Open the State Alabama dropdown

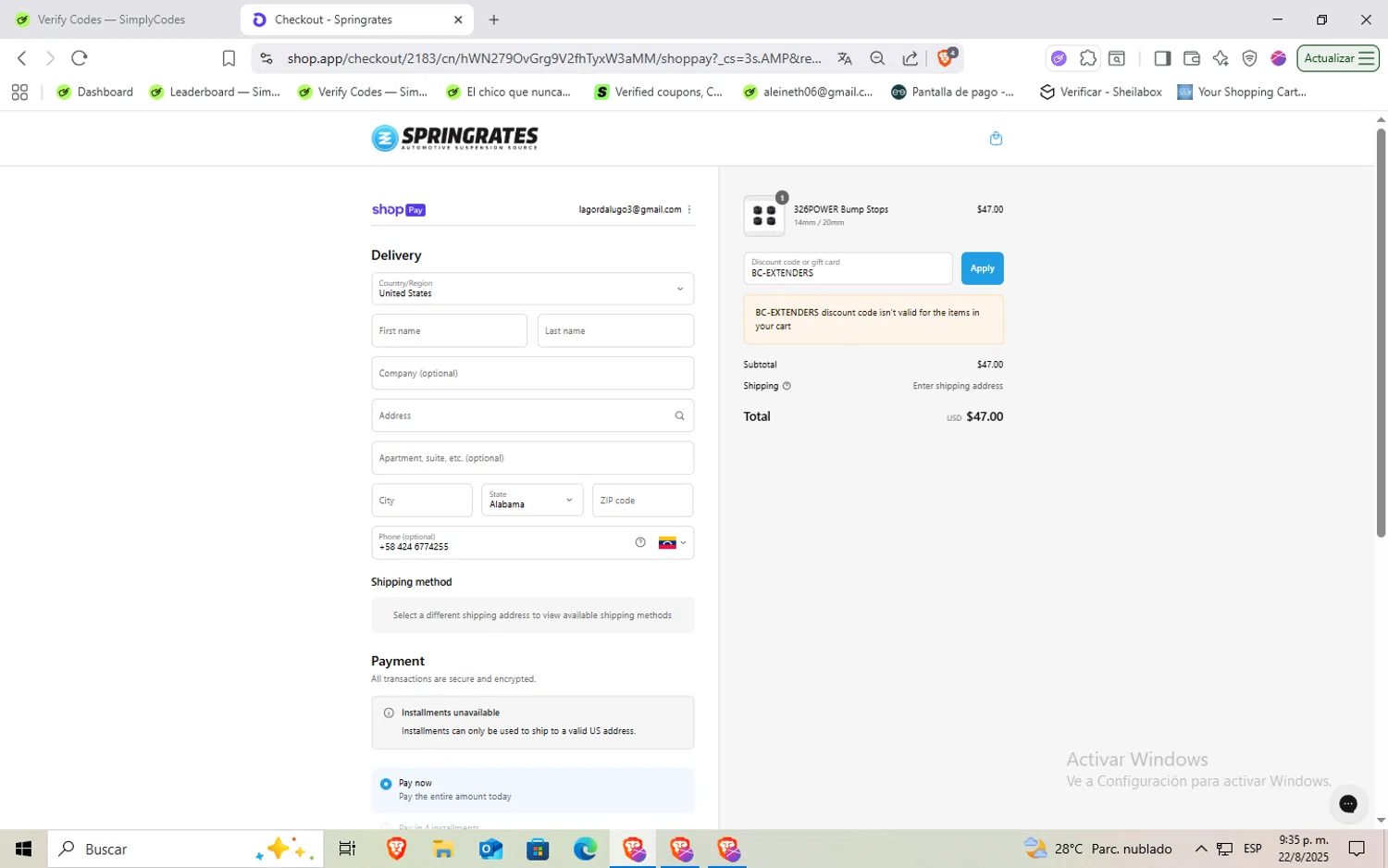(532, 500)
